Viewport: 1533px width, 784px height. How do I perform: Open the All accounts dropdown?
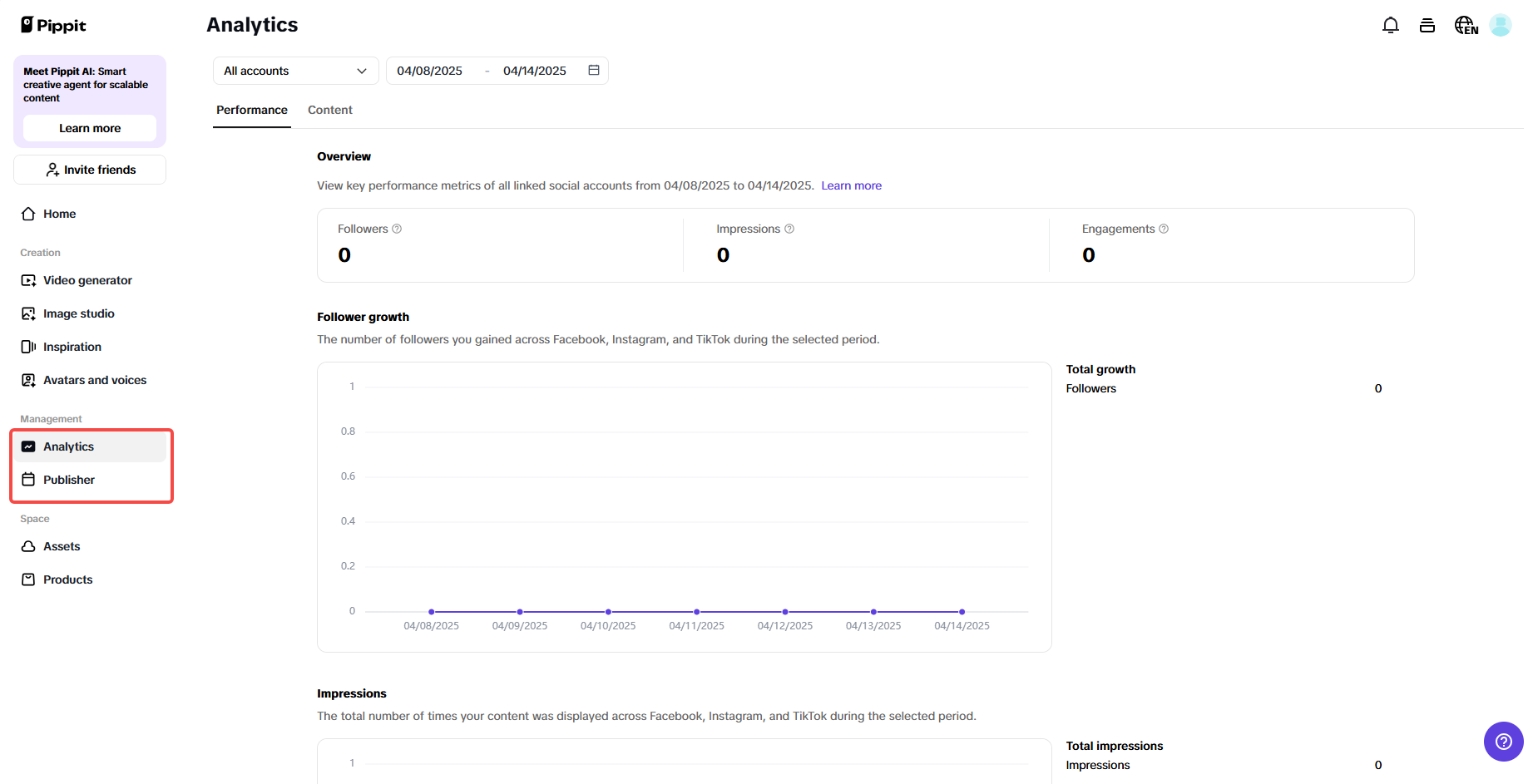pyautogui.click(x=295, y=71)
